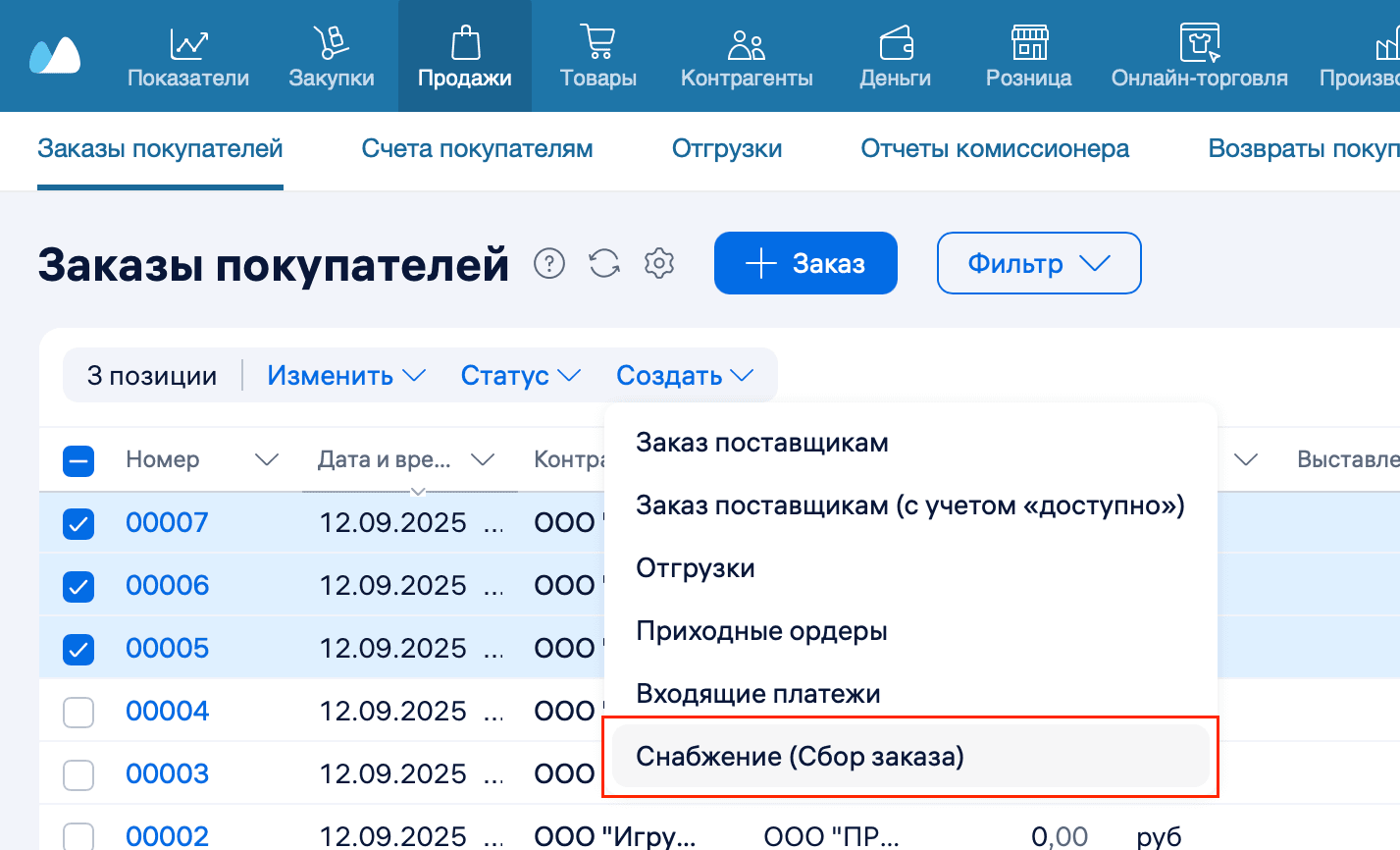The image size is (1400, 850).
Task: Expand the Статус dropdown
Action: pyautogui.click(x=519, y=375)
